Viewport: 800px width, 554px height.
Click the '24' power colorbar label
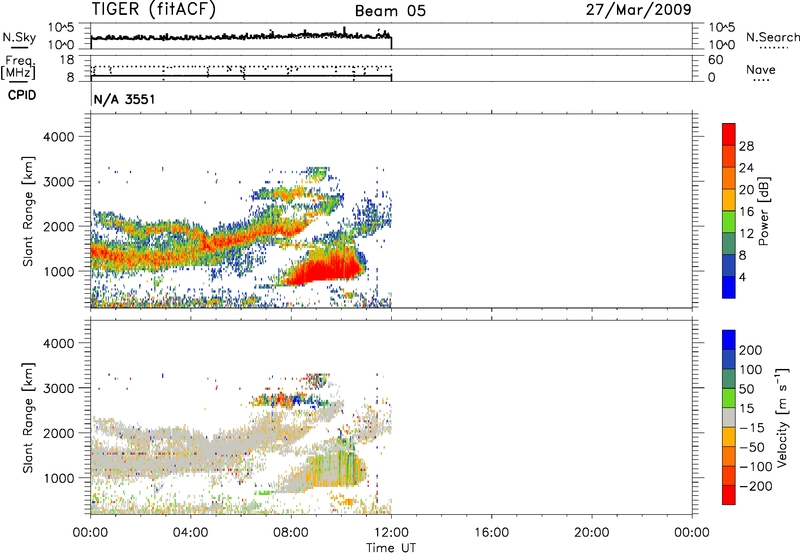point(746,168)
